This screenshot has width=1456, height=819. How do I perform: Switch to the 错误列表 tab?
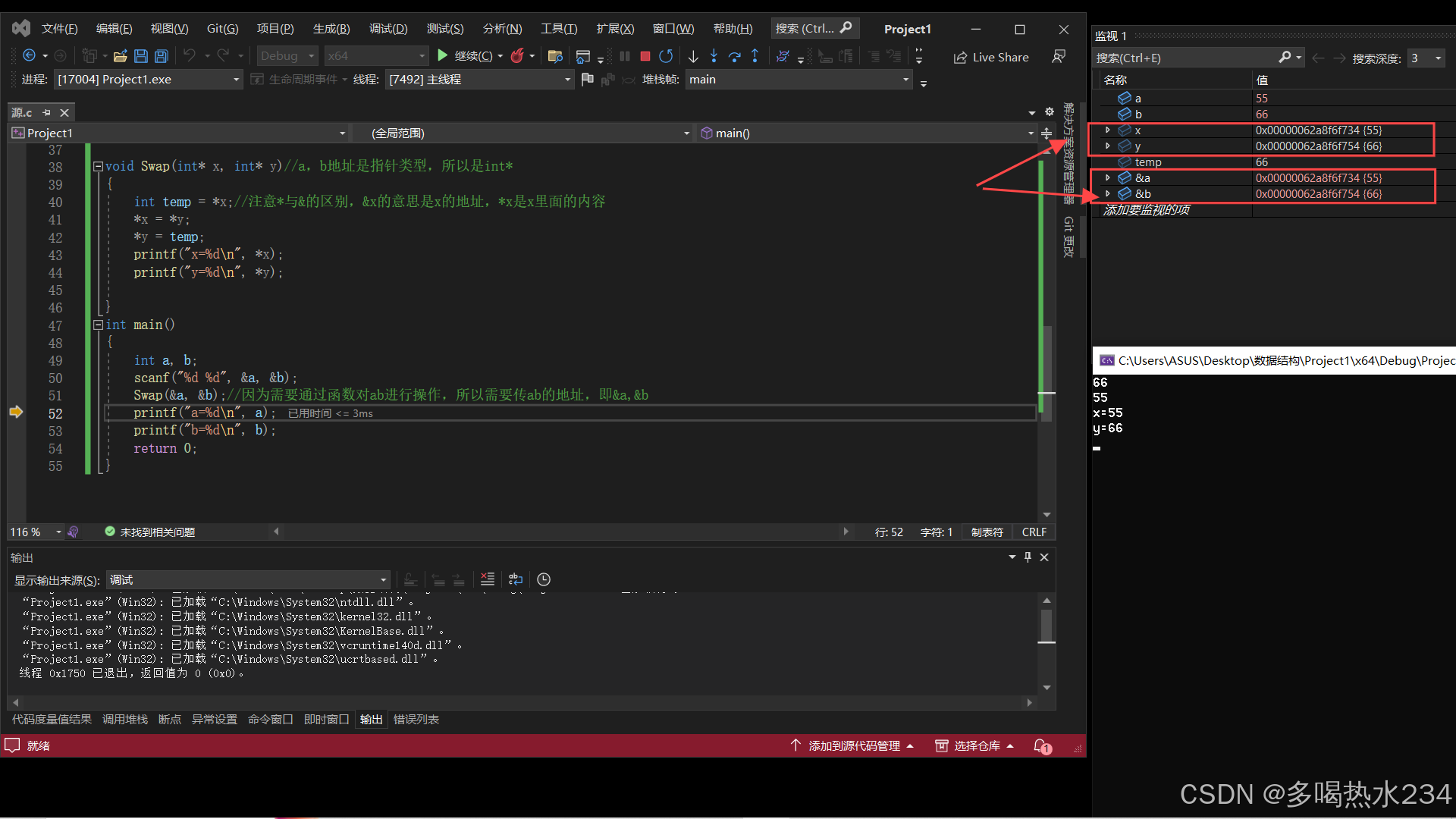click(x=416, y=719)
